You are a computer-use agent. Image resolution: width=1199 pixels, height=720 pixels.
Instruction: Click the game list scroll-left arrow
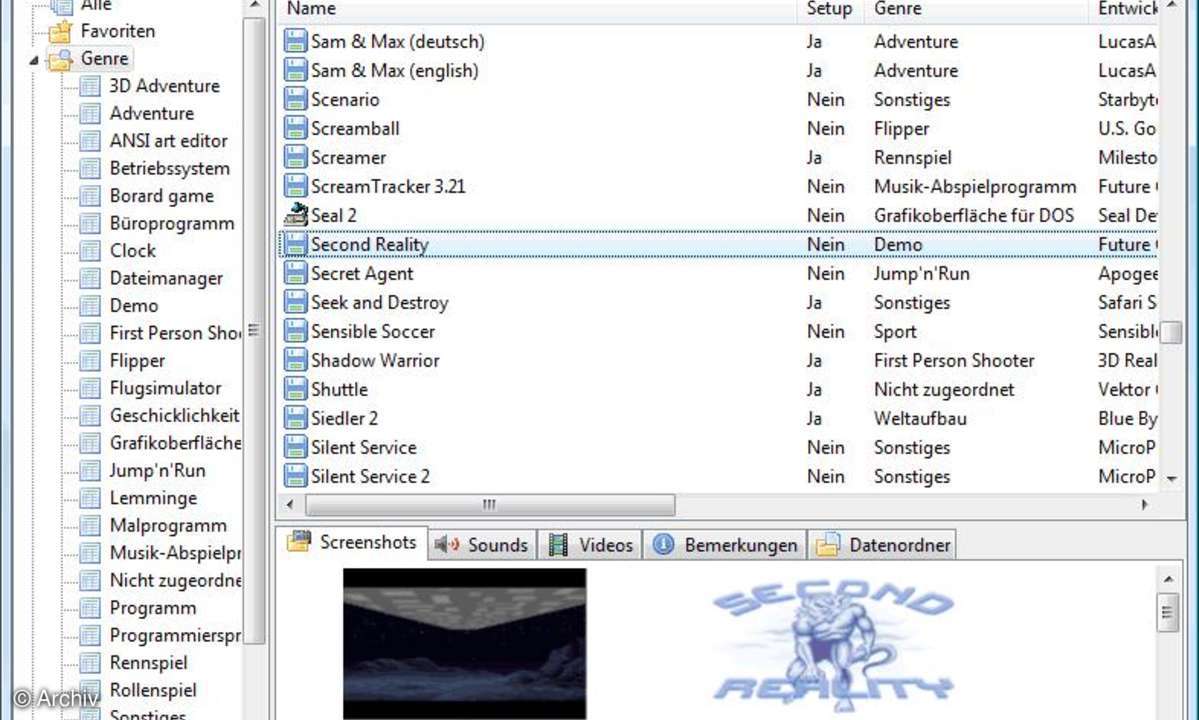(290, 504)
